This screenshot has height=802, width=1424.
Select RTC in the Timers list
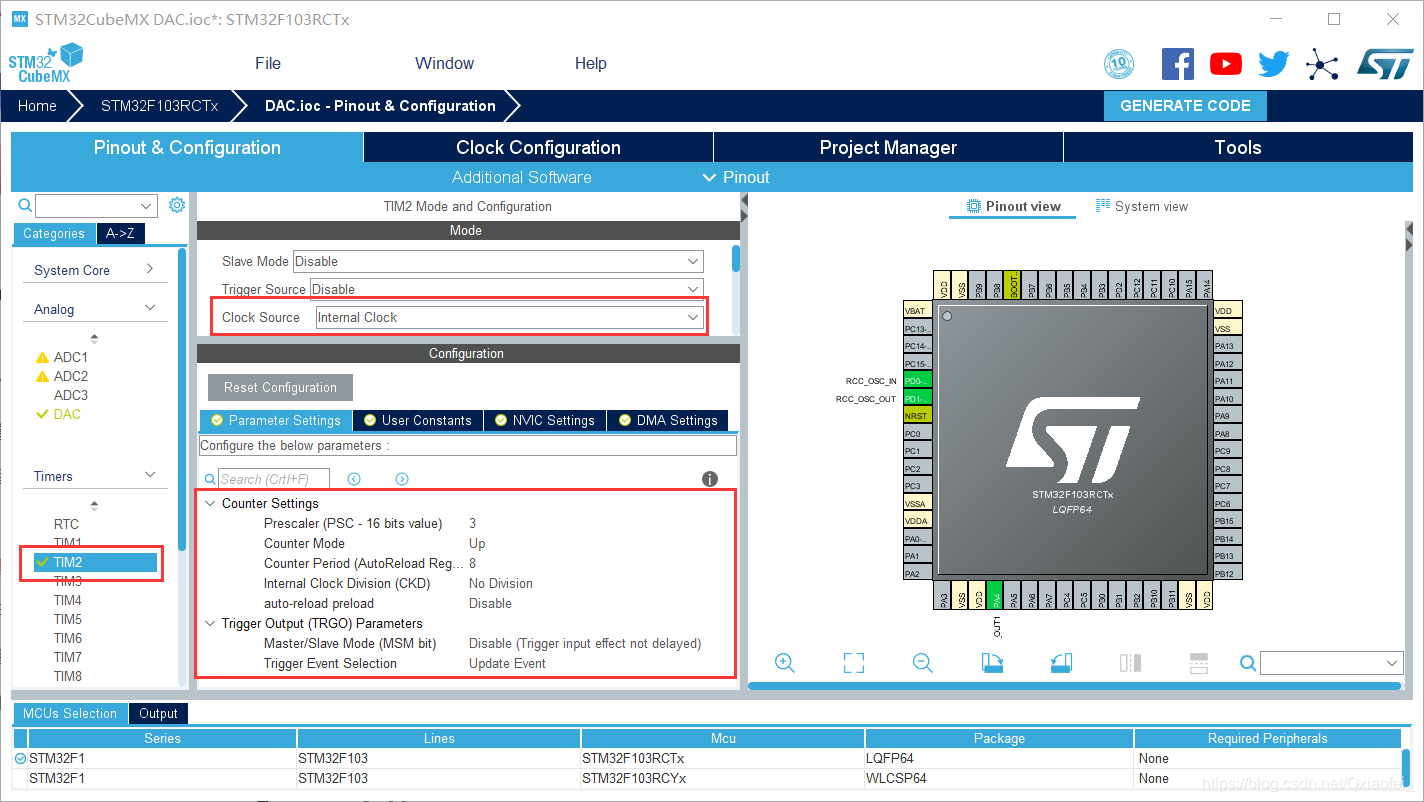[66, 524]
